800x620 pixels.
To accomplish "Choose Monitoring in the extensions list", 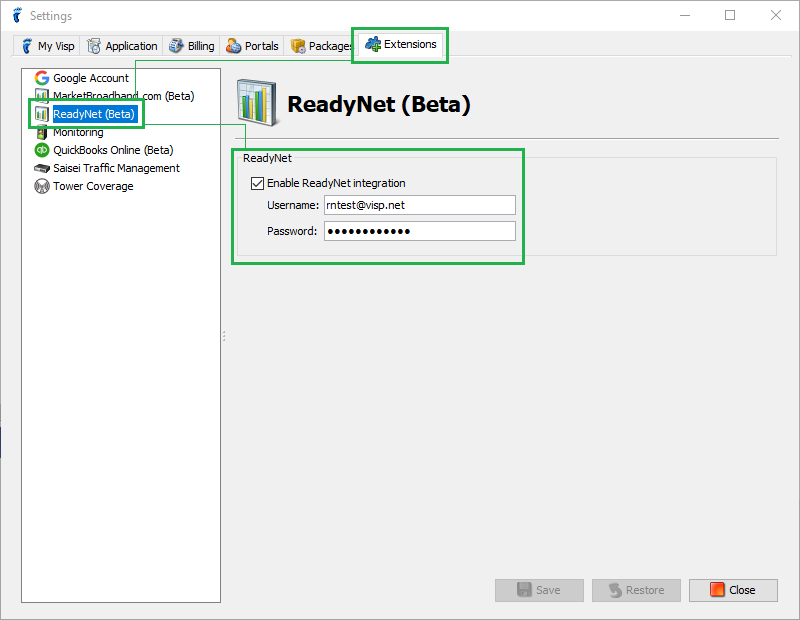I will coord(78,132).
